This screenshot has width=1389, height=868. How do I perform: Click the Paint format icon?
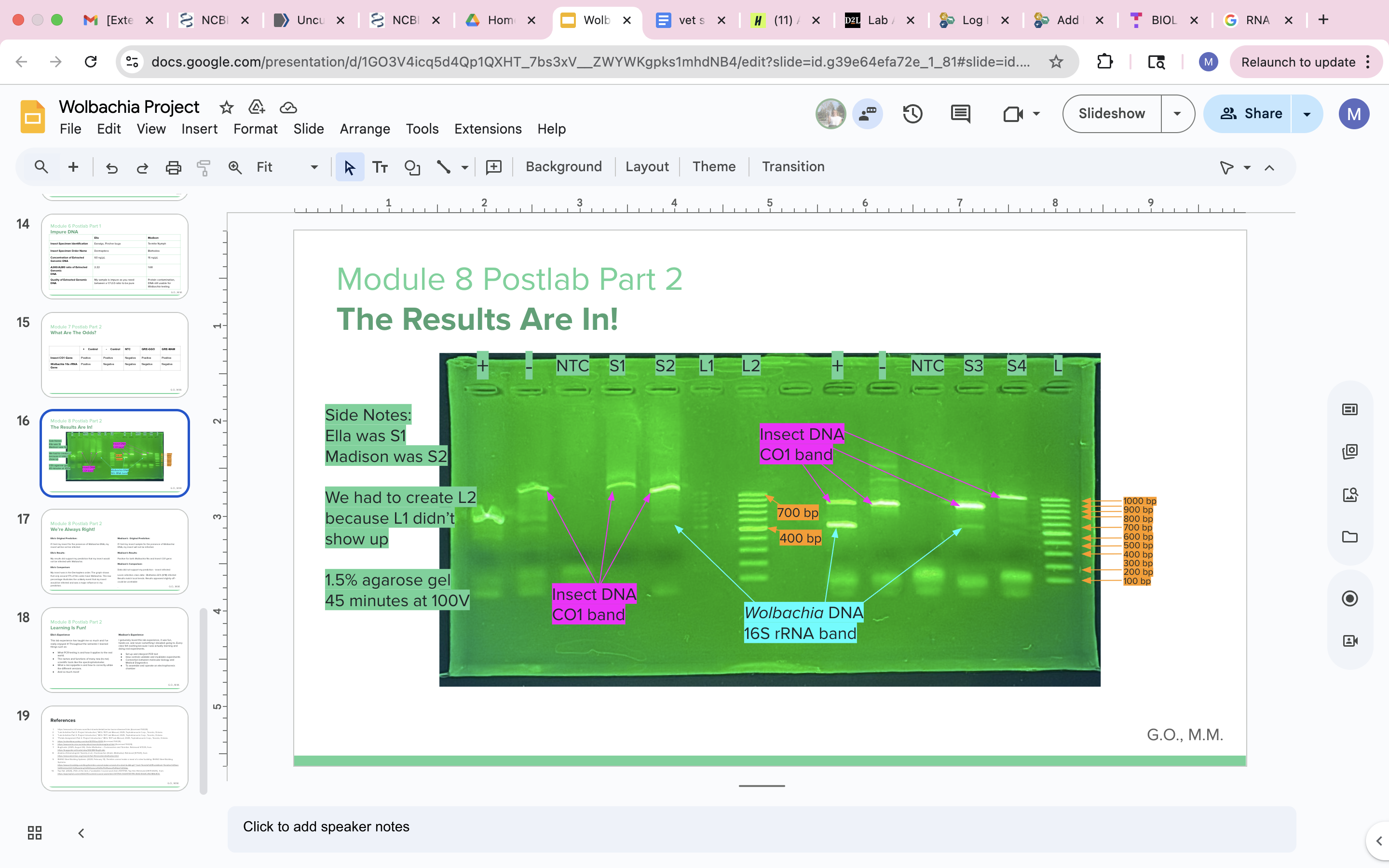point(203,167)
